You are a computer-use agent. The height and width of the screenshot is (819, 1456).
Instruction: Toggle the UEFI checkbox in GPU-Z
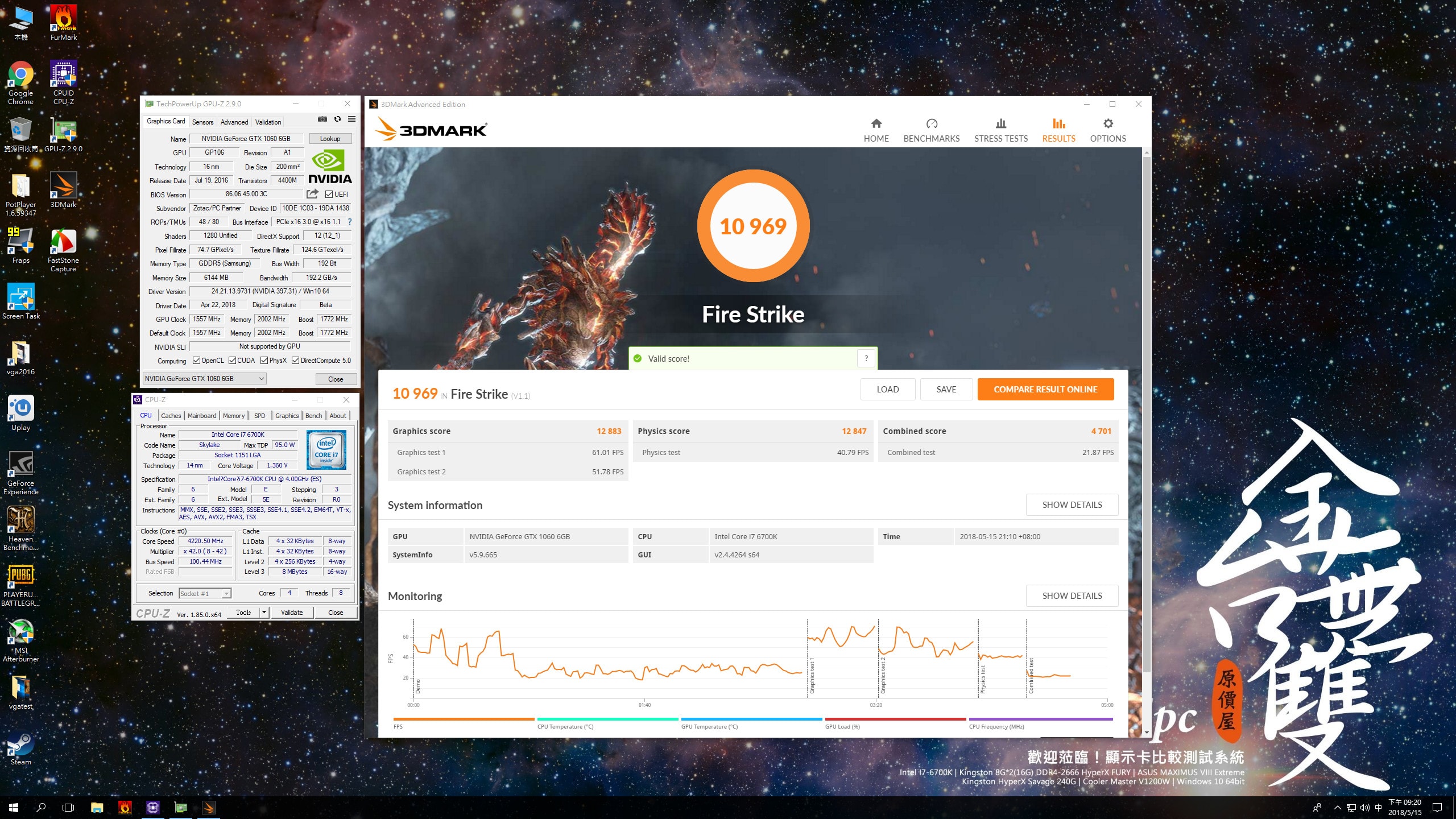tap(329, 194)
